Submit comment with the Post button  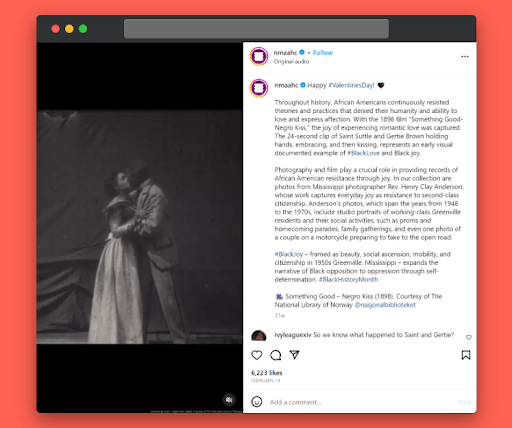(x=464, y=402)
